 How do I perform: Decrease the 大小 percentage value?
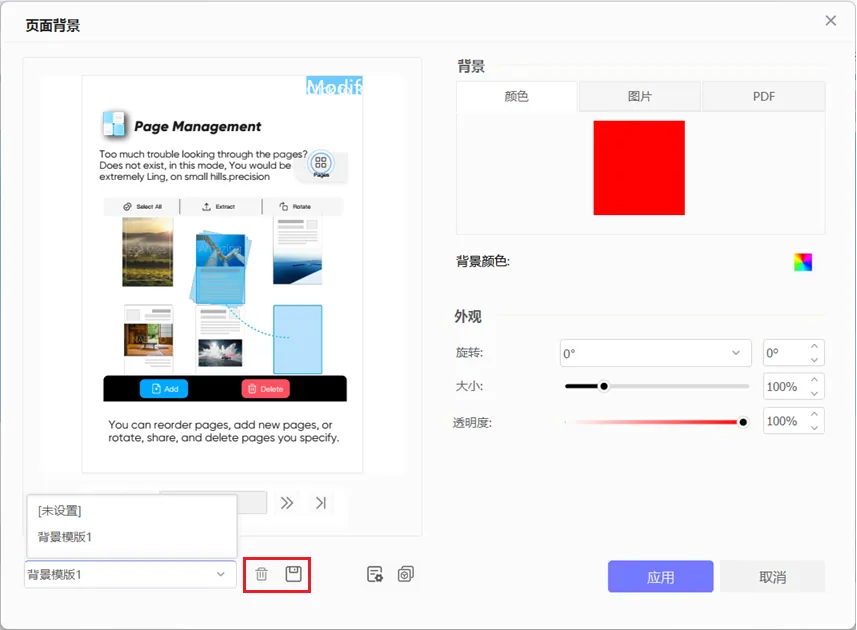tap(814, 393)
